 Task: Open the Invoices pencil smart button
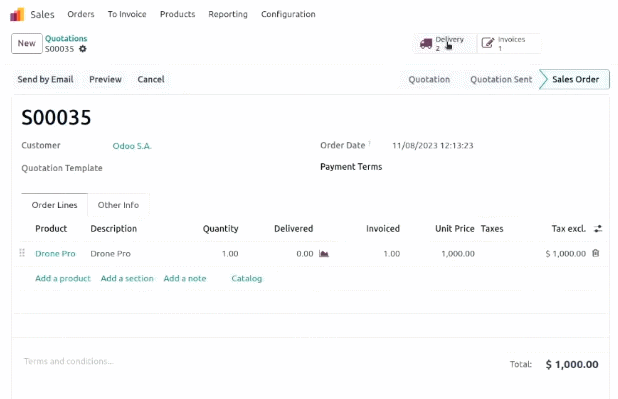point(509,43)
